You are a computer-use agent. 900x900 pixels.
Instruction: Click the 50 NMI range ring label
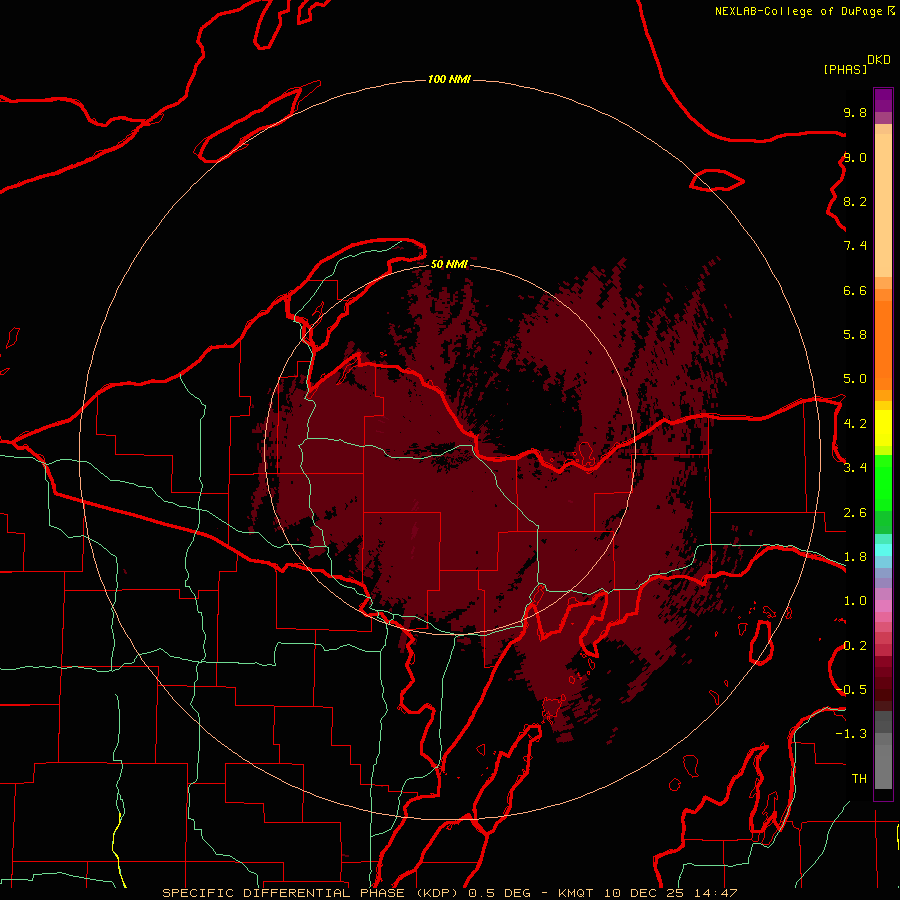[449, 264]
